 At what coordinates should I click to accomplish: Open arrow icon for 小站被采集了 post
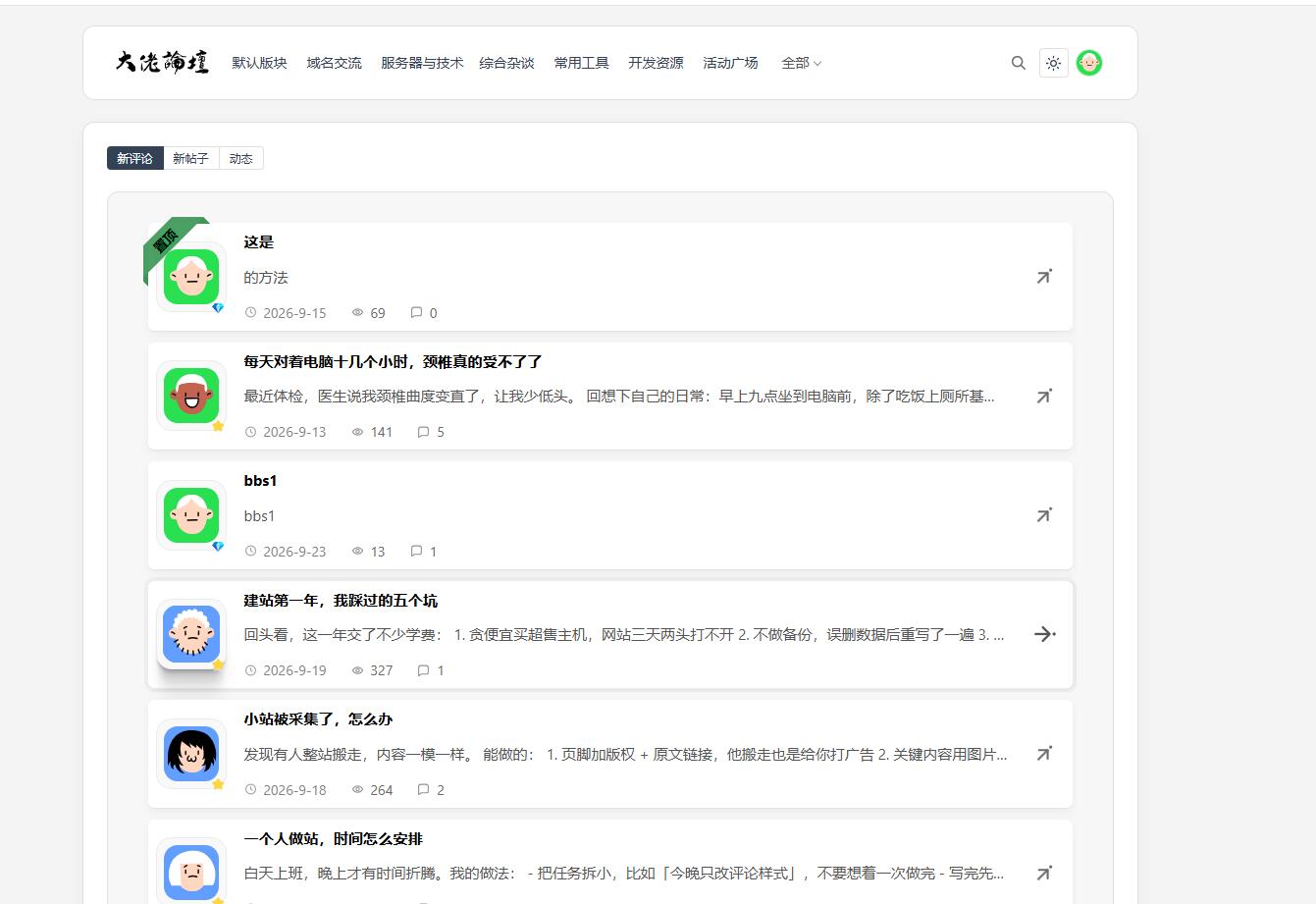[1044, 754]
